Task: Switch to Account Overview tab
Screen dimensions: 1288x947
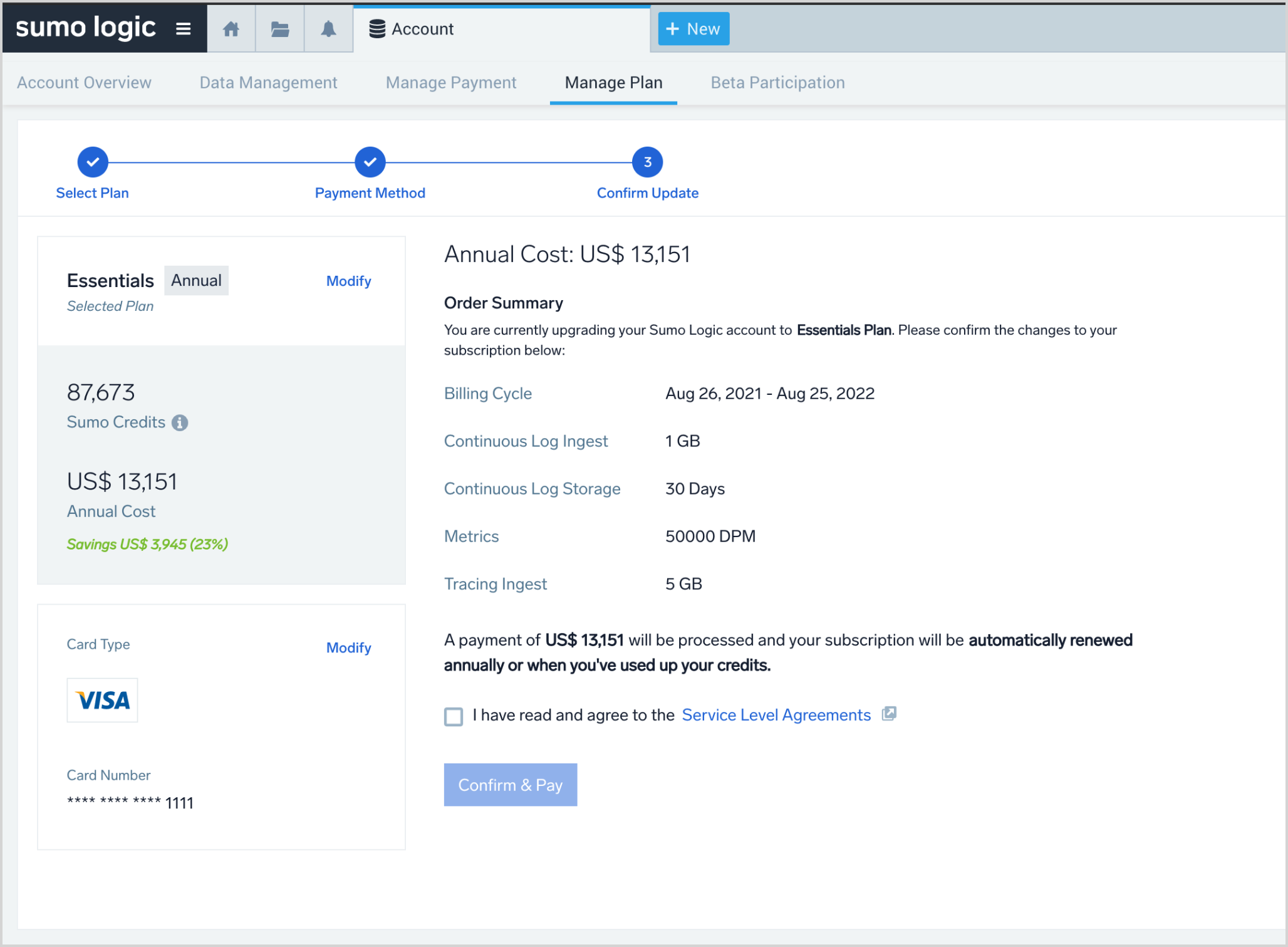Action: [84, 83]
